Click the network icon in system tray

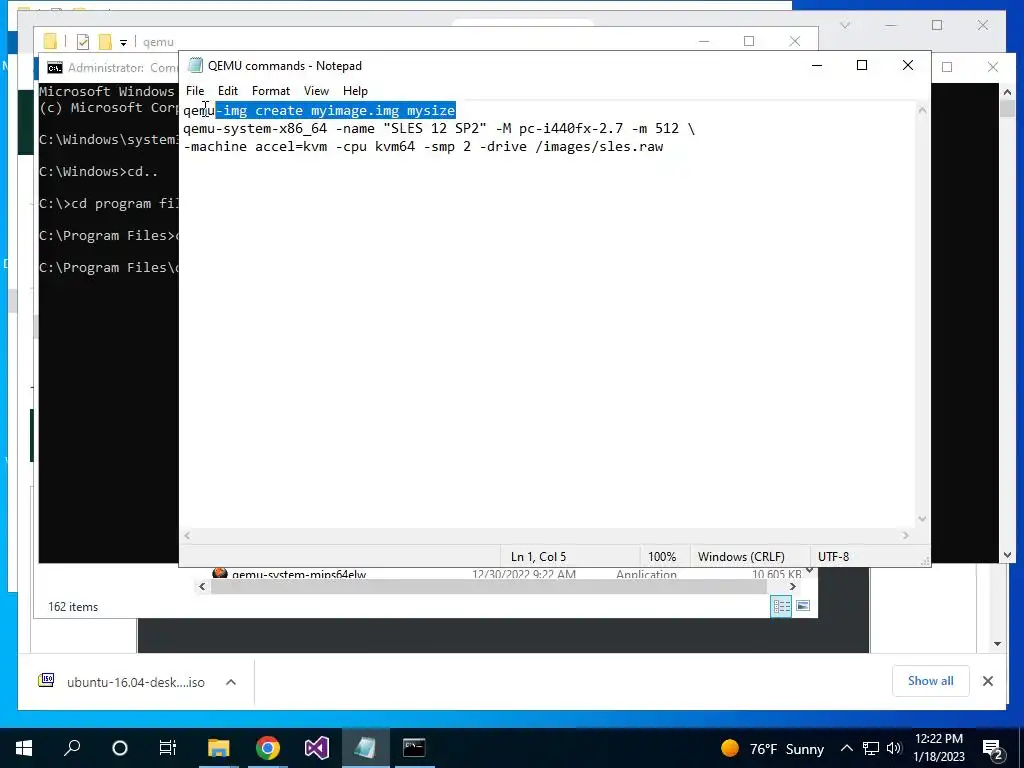coord(871,748)
